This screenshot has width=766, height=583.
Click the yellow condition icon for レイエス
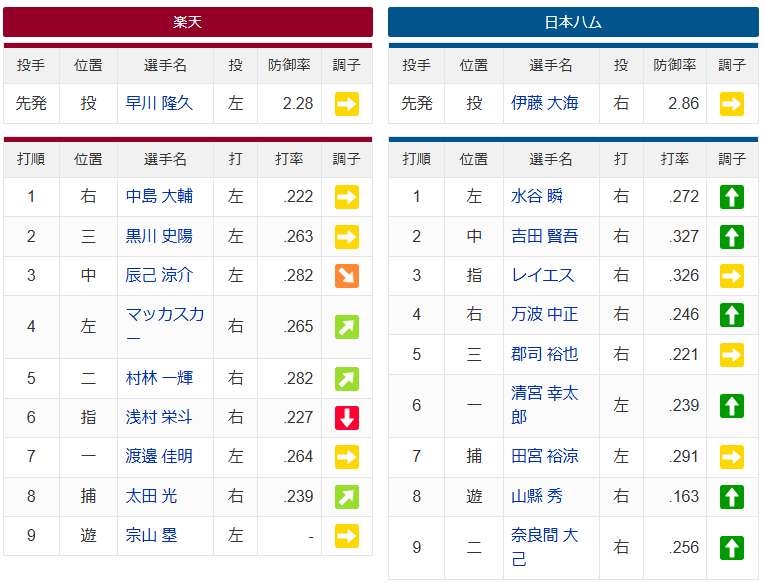[x=732, y=276]
